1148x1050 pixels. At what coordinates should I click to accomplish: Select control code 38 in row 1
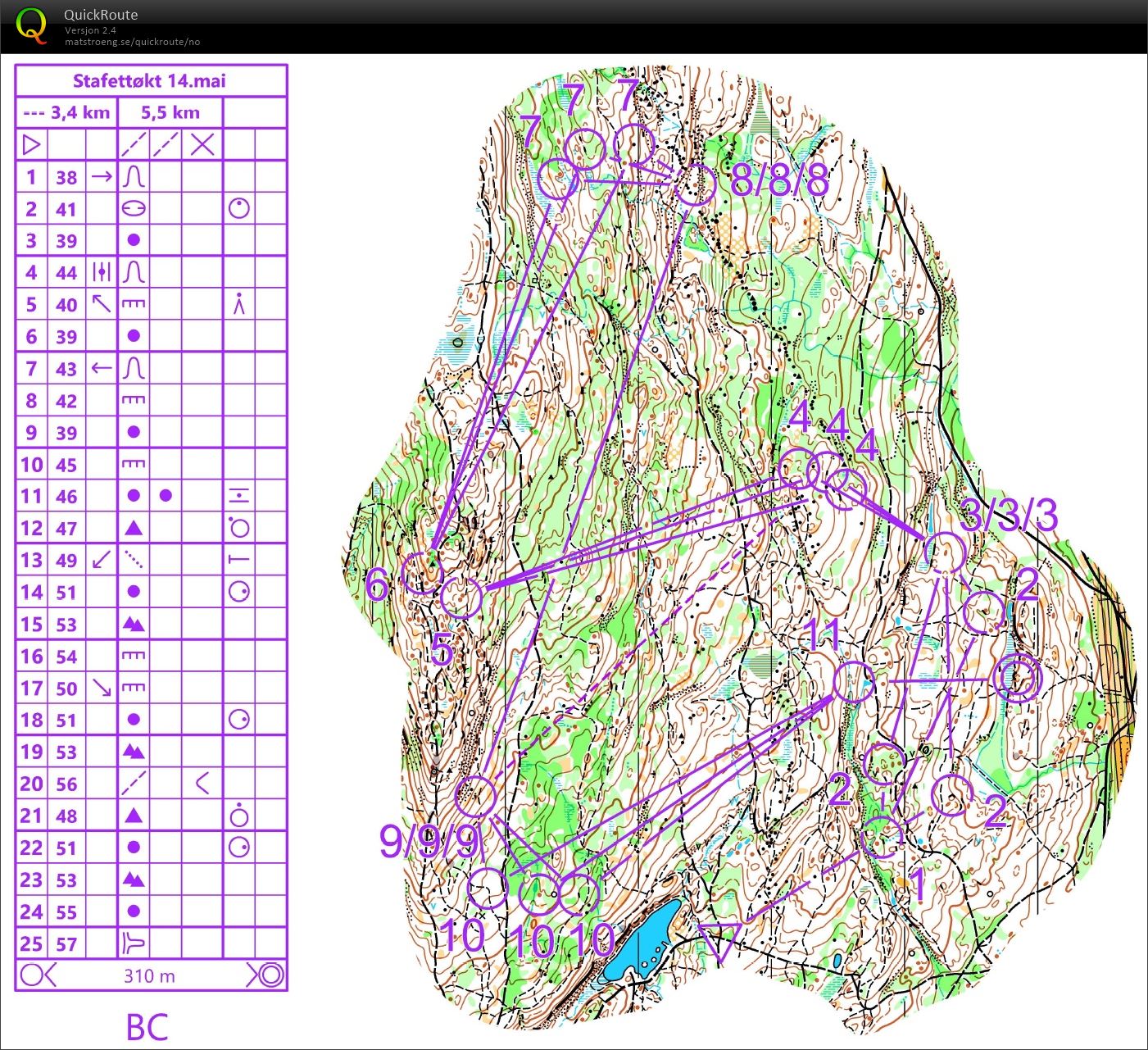pos(66,177)
